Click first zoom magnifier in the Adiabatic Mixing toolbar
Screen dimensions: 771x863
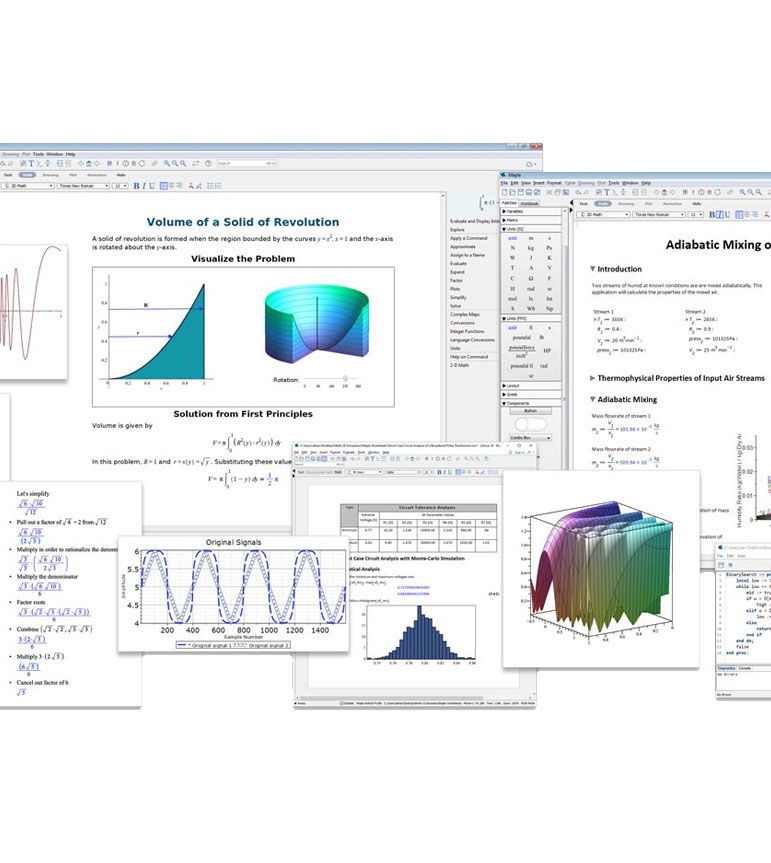(x=742, y=192)
